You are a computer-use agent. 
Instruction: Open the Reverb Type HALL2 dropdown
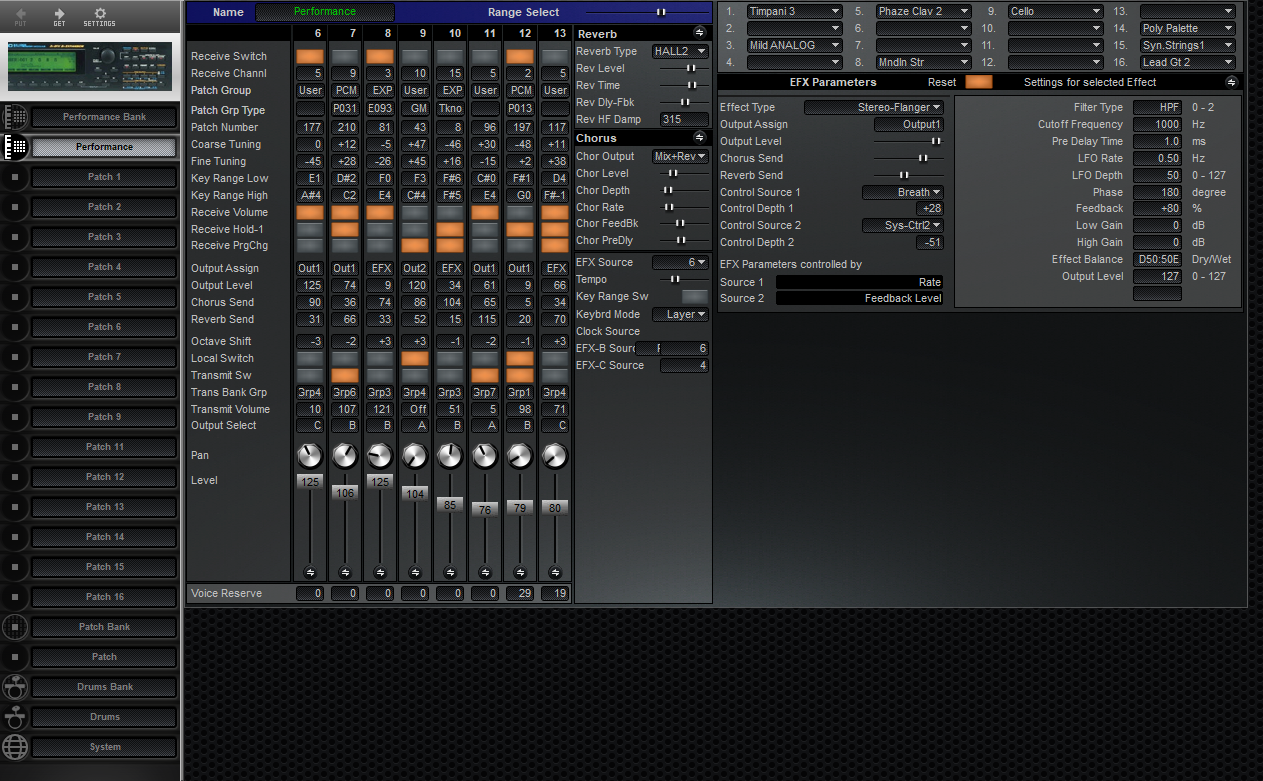680,51
